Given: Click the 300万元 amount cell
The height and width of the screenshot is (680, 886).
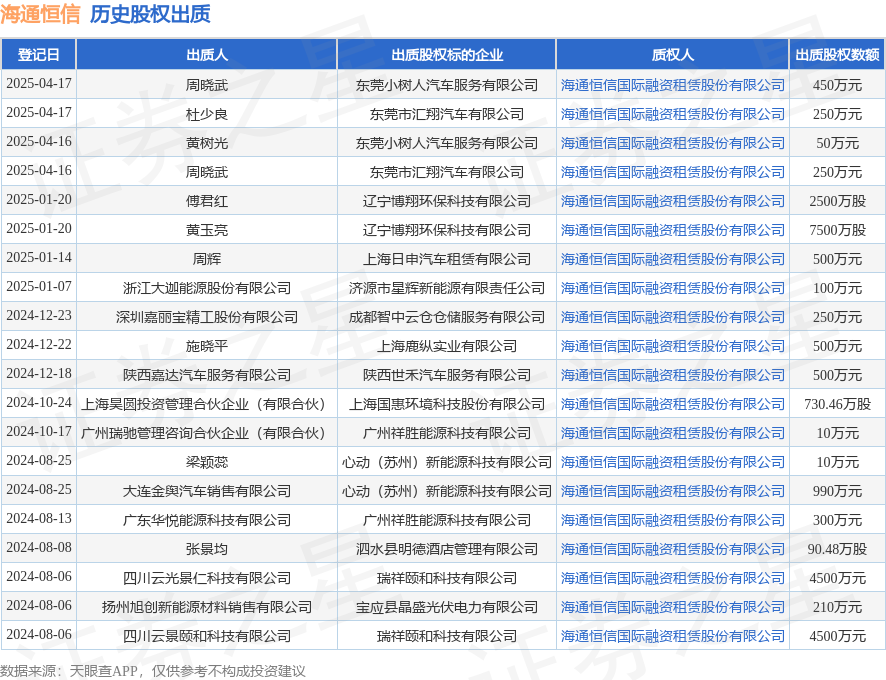Looking at the screenshot, I should (x=837, y=521).
